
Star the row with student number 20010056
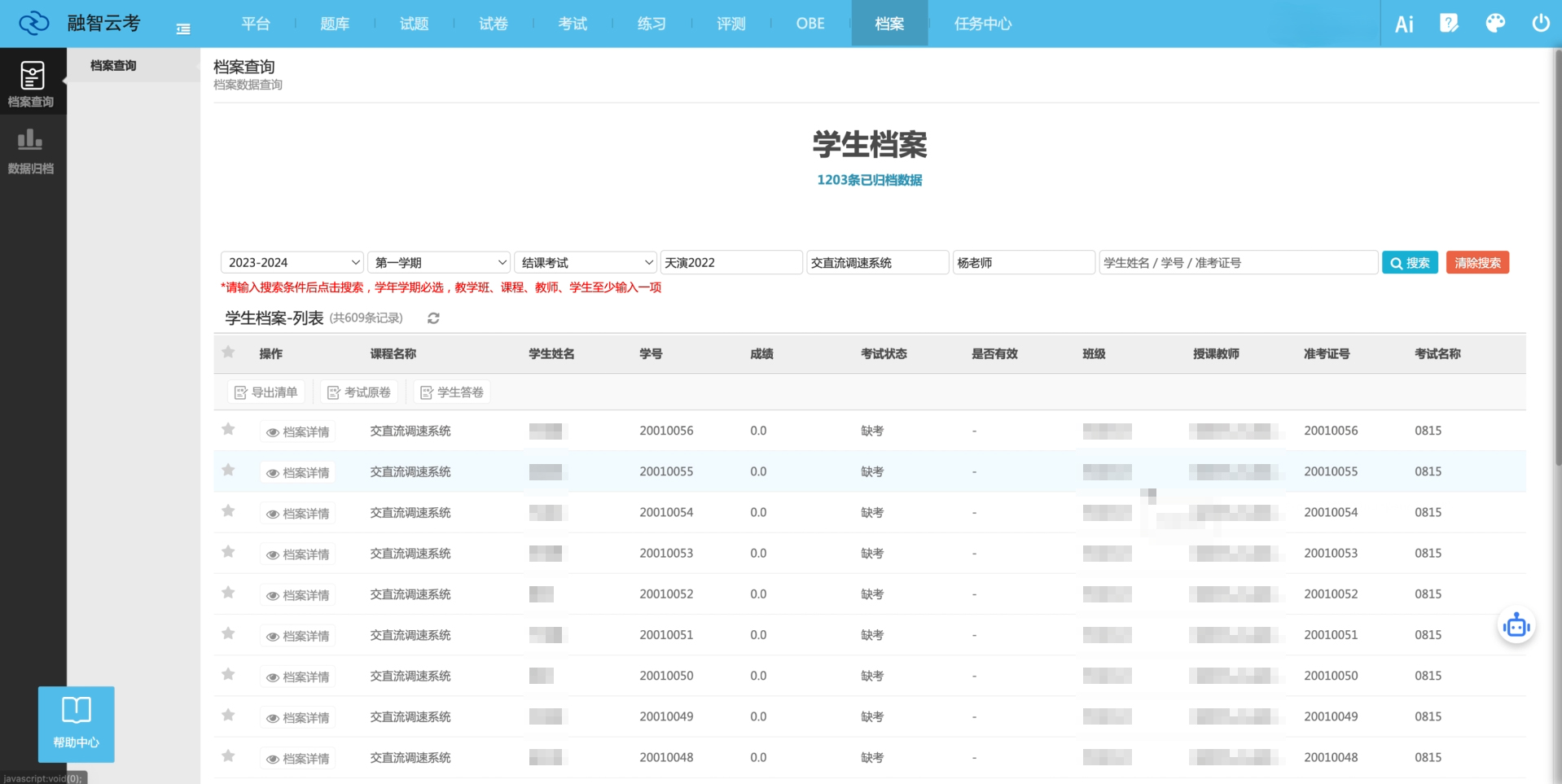[228, 429]
